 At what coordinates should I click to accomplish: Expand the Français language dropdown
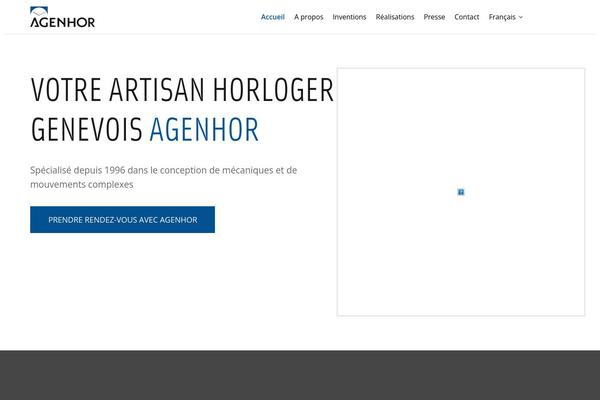coord(505,17)
